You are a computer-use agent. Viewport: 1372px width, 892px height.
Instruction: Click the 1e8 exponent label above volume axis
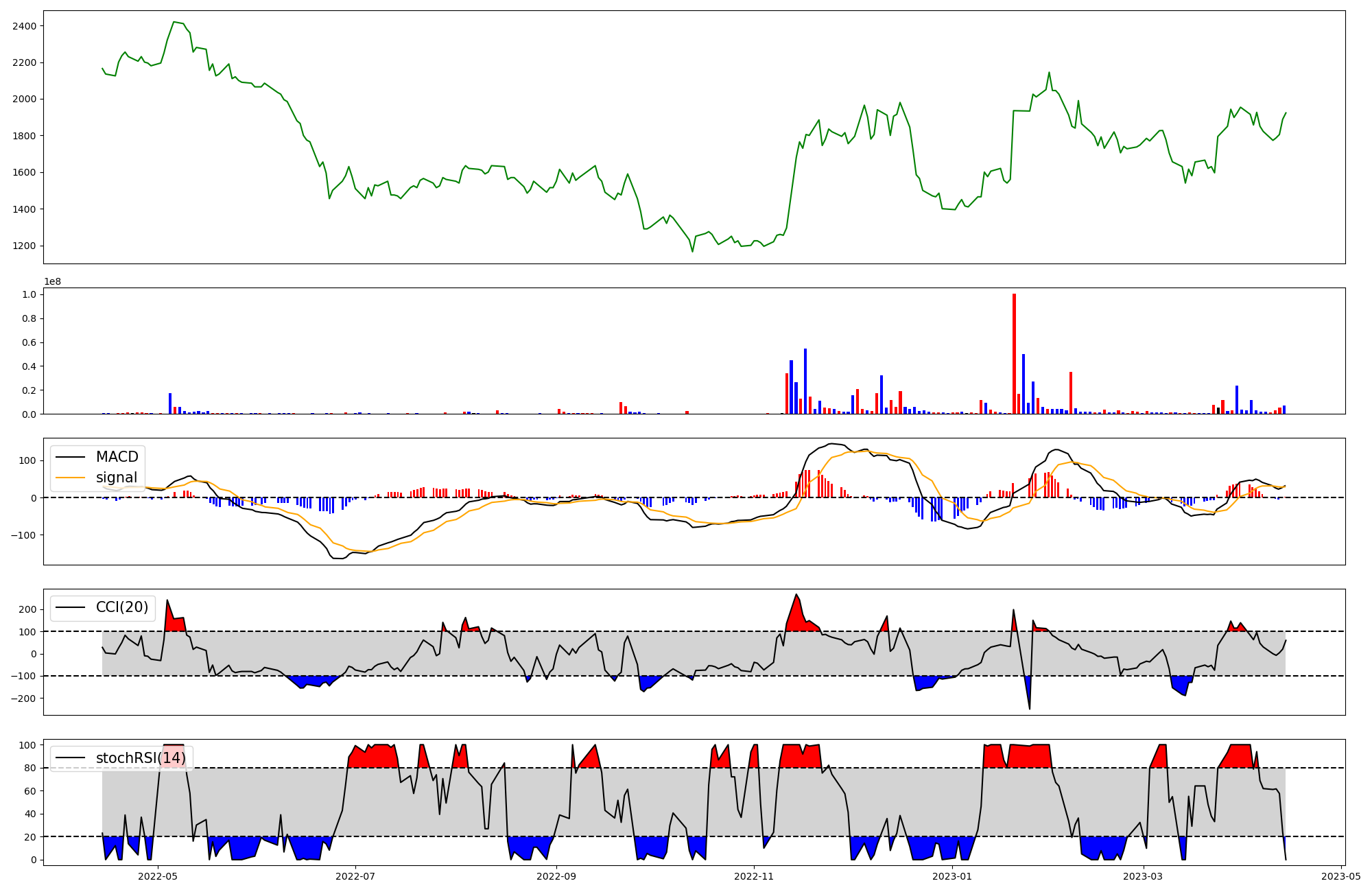(53, 281)
